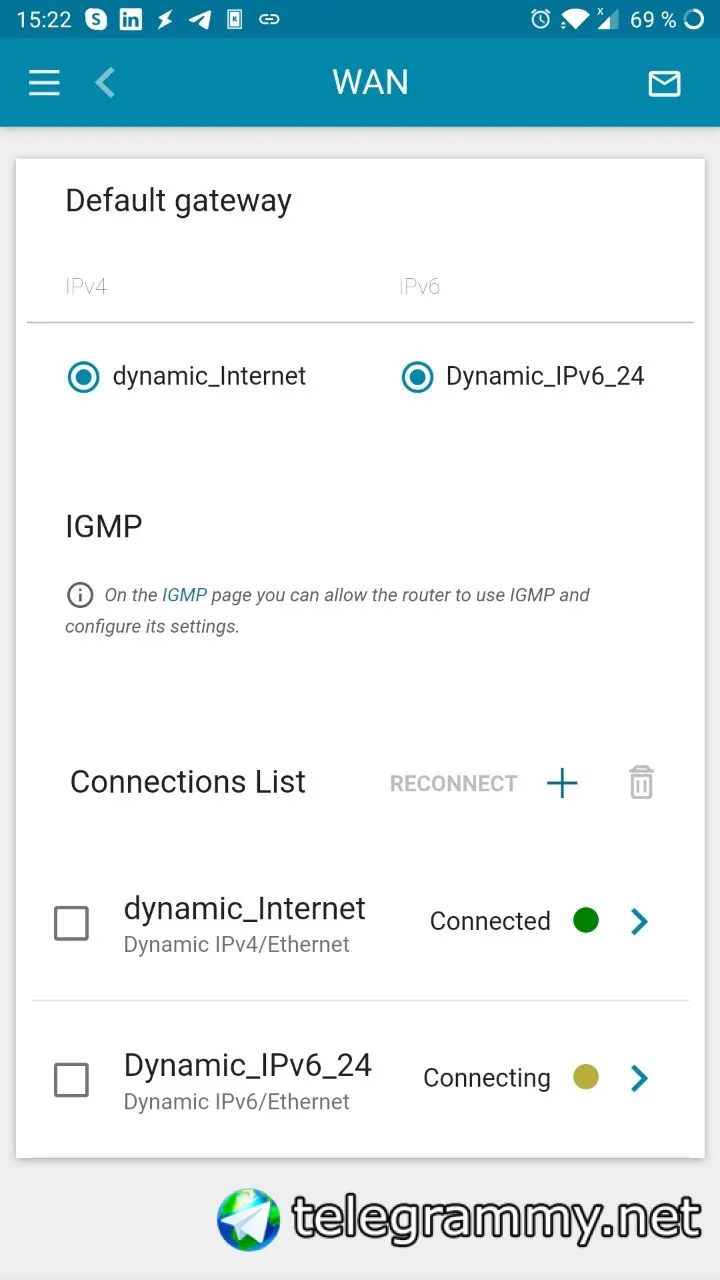The width and height of the screenshot is (720, 1280).
Task: Tap the RECONNECT button
Action: (453, 783)
